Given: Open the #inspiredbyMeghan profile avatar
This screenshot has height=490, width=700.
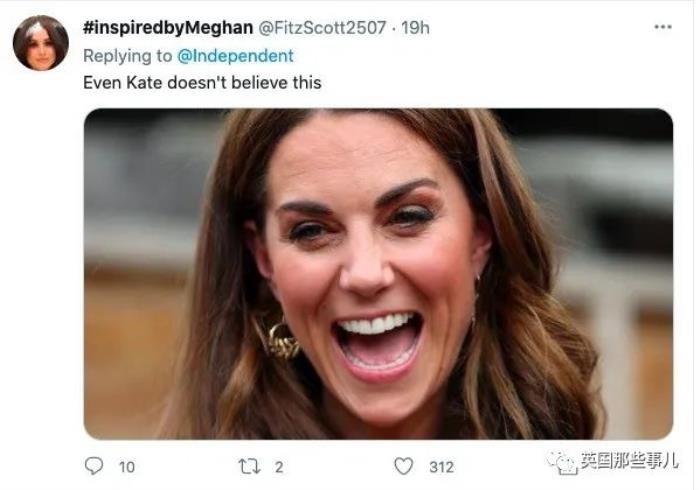Looking at the screenshot, I should click(41, 43).
